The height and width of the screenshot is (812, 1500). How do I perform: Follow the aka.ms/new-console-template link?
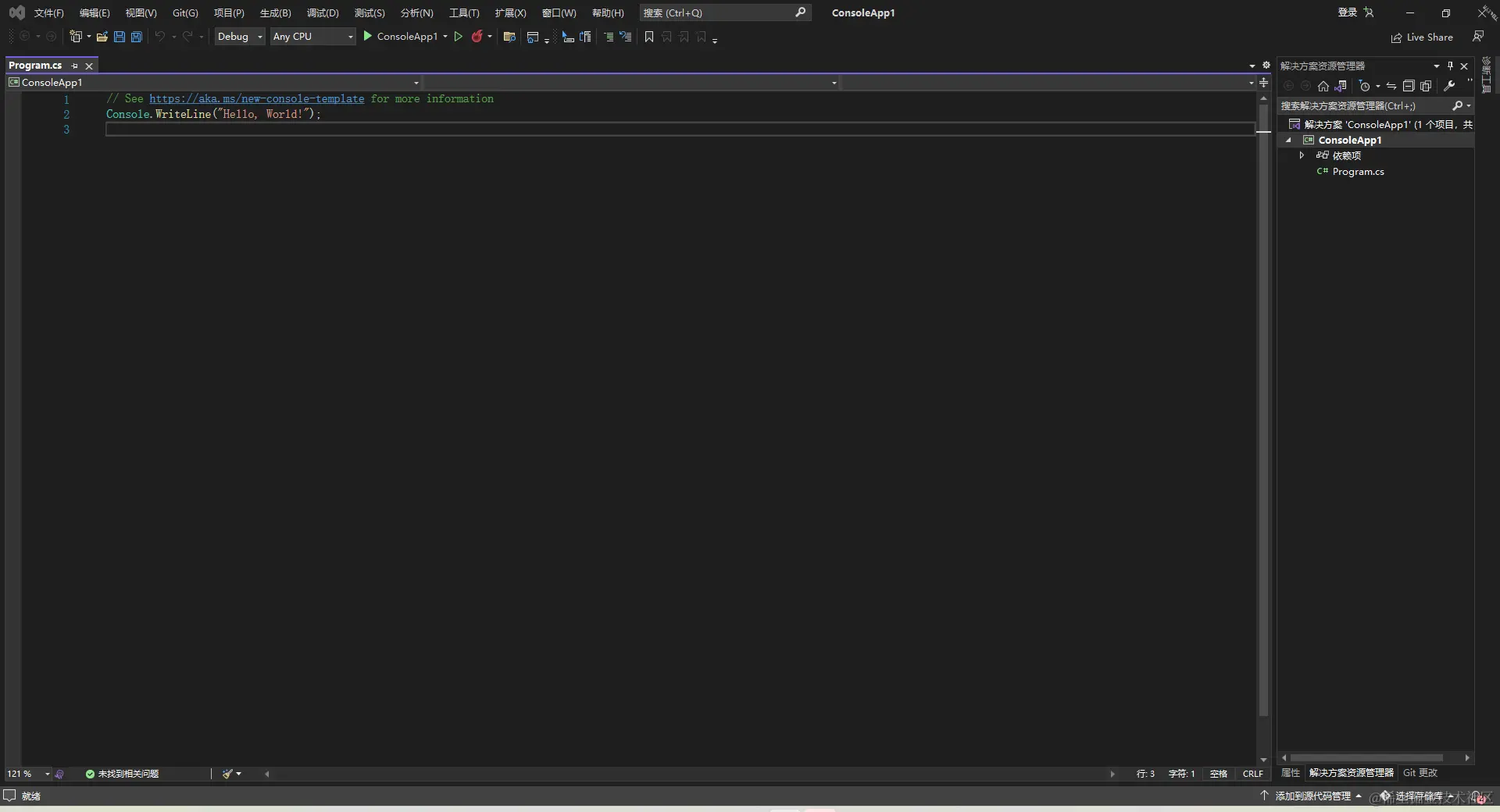257,98
